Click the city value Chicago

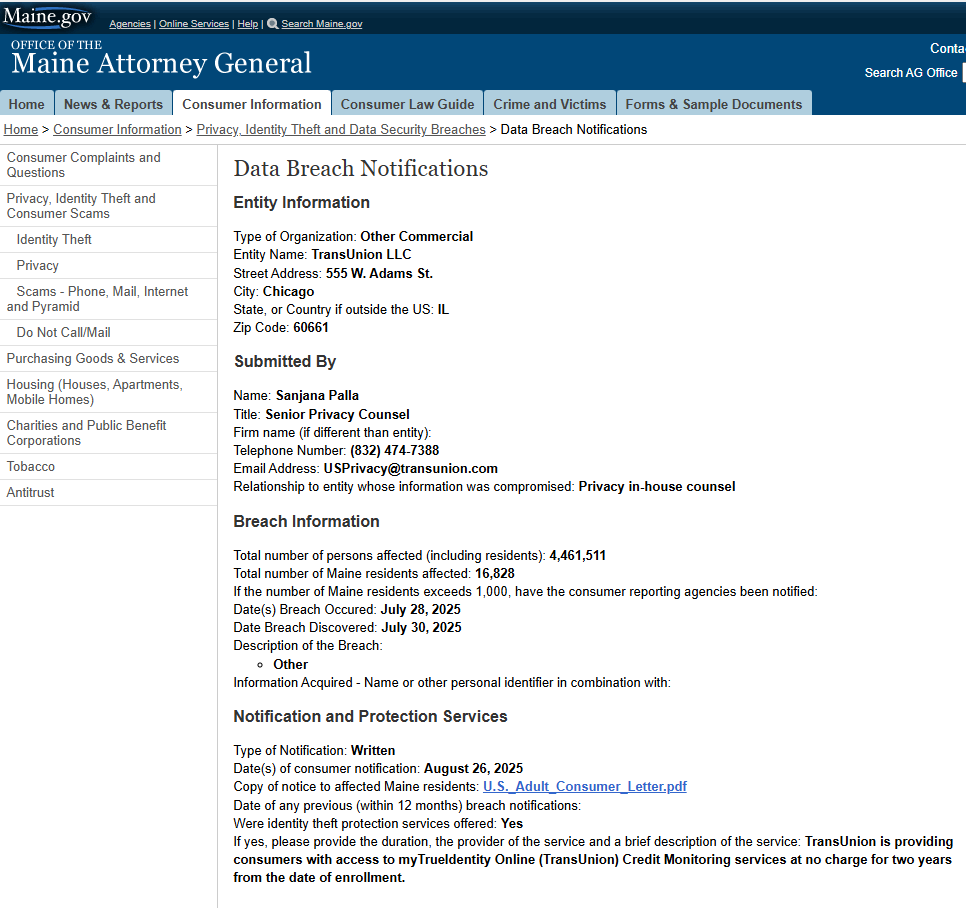[x=288, y=291]
